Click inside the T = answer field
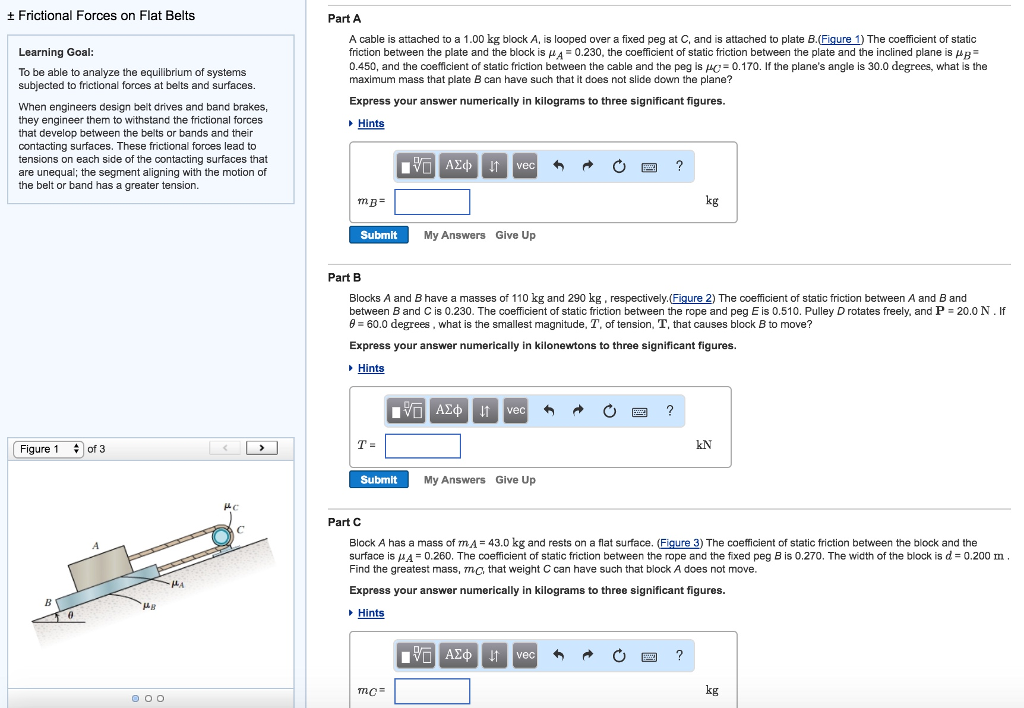The width and height of the screenshot is (1024, 708). (x=423, y=446)
